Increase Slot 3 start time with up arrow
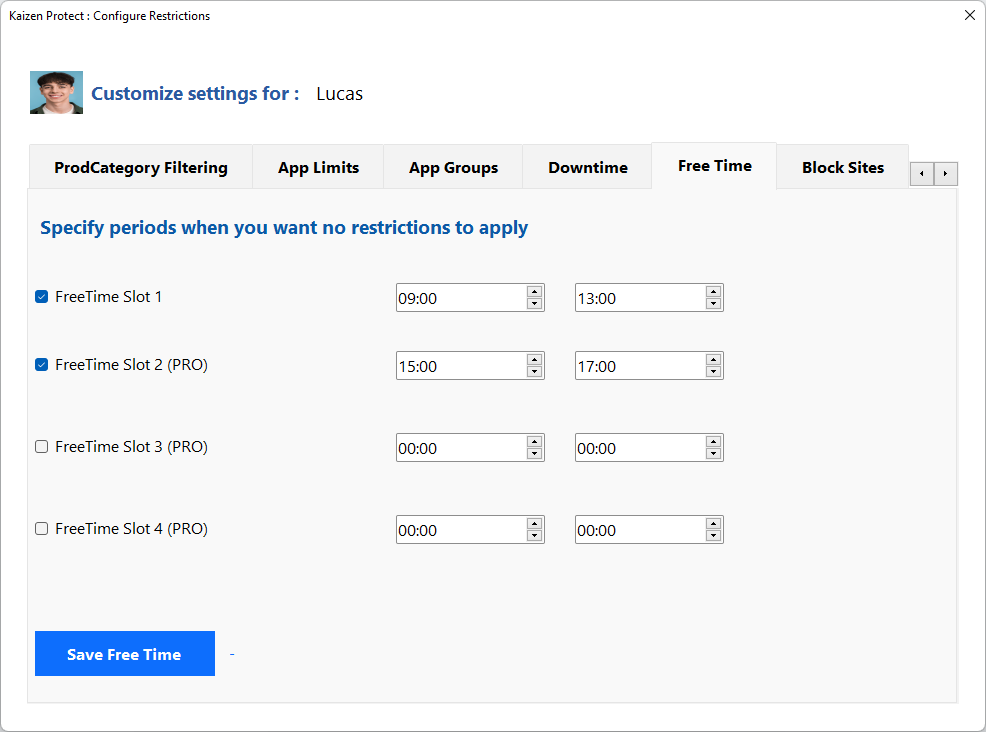Viewport: 986px width, 732px height. [x=534, y=441]
